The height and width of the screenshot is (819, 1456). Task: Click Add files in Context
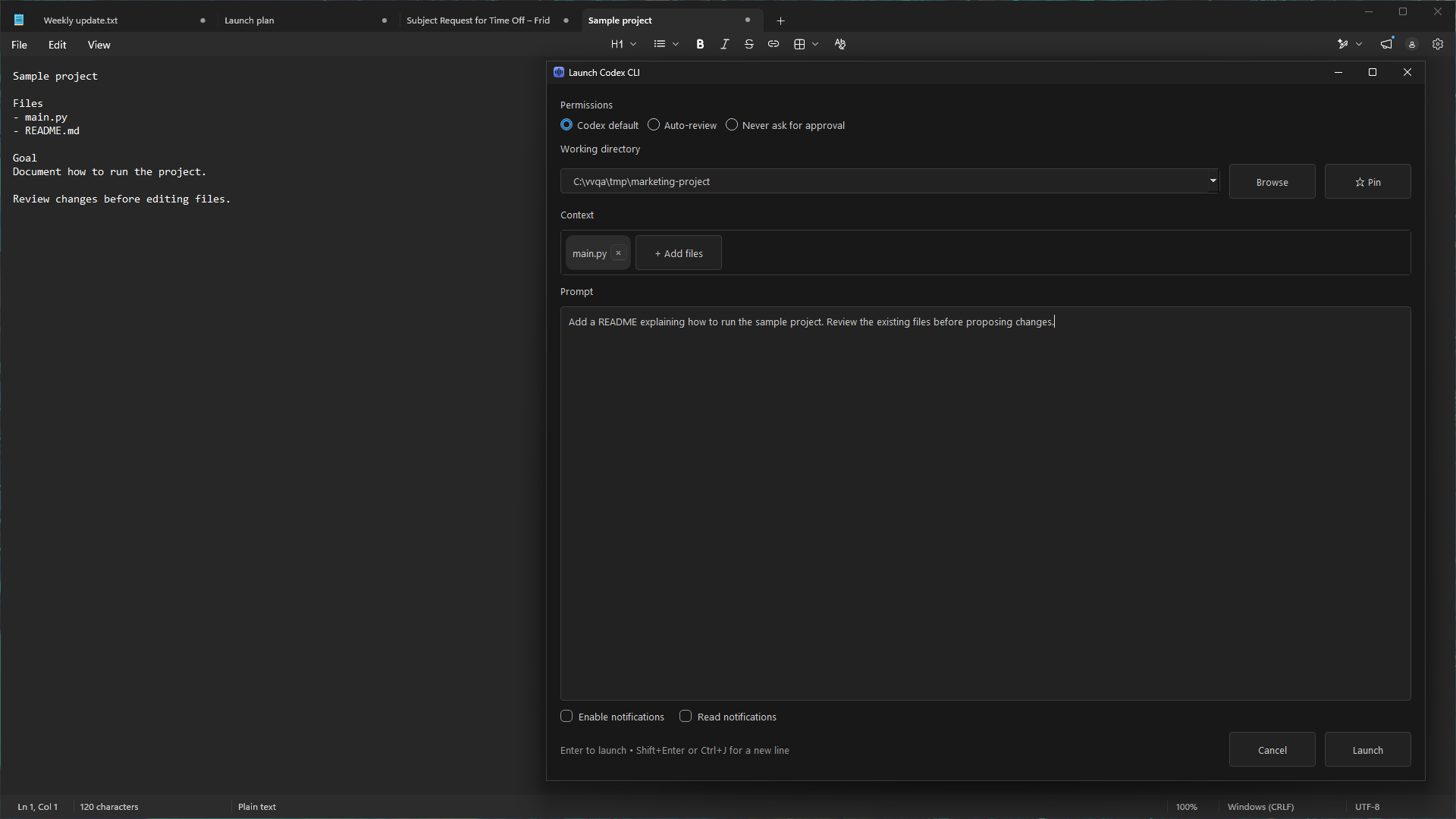(679, 253)
